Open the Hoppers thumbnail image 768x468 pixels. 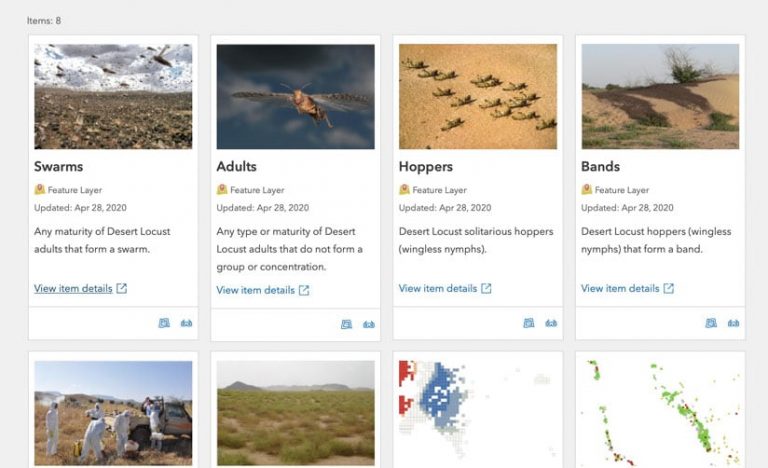(x=478, y=96)
